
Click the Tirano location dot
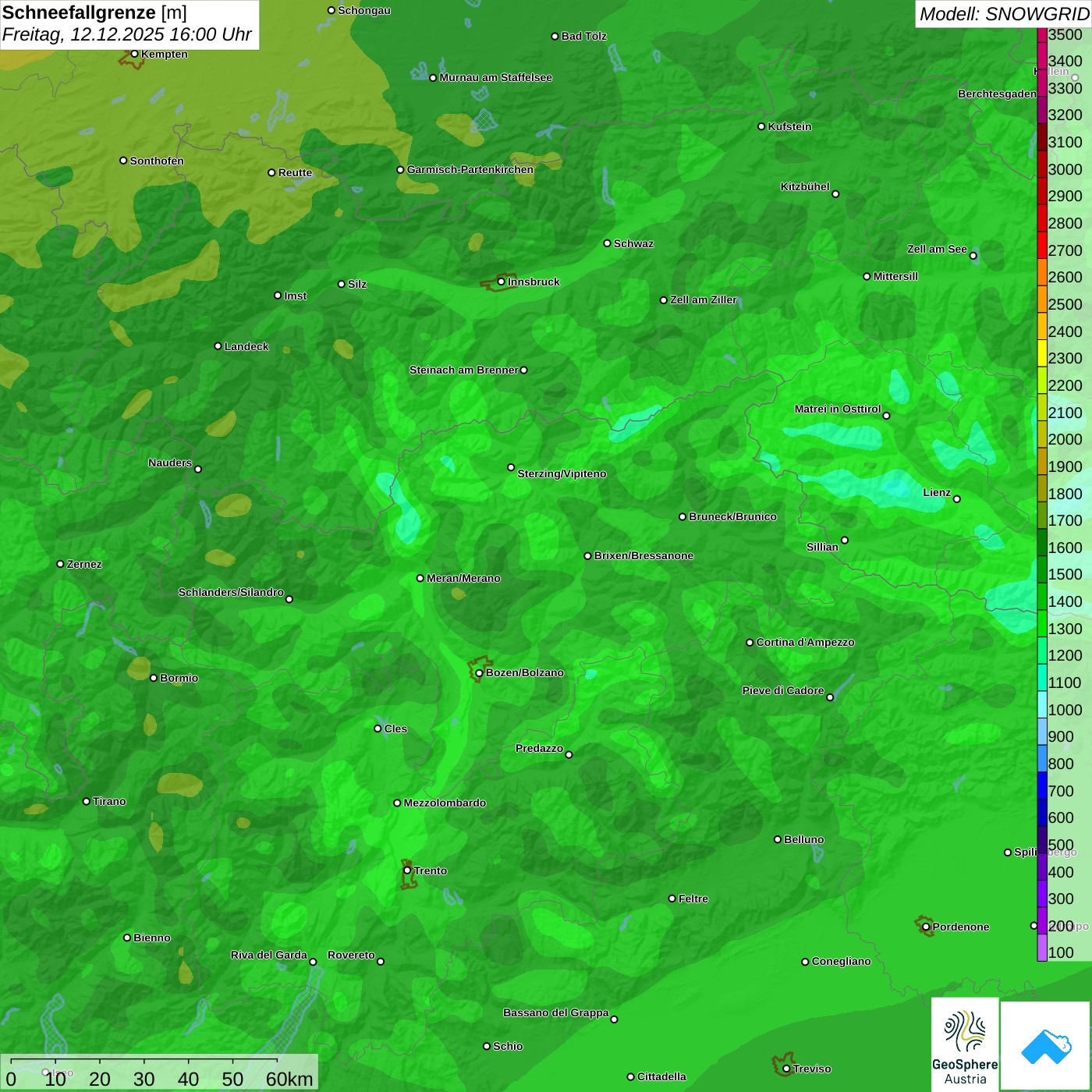pos(87,801)
